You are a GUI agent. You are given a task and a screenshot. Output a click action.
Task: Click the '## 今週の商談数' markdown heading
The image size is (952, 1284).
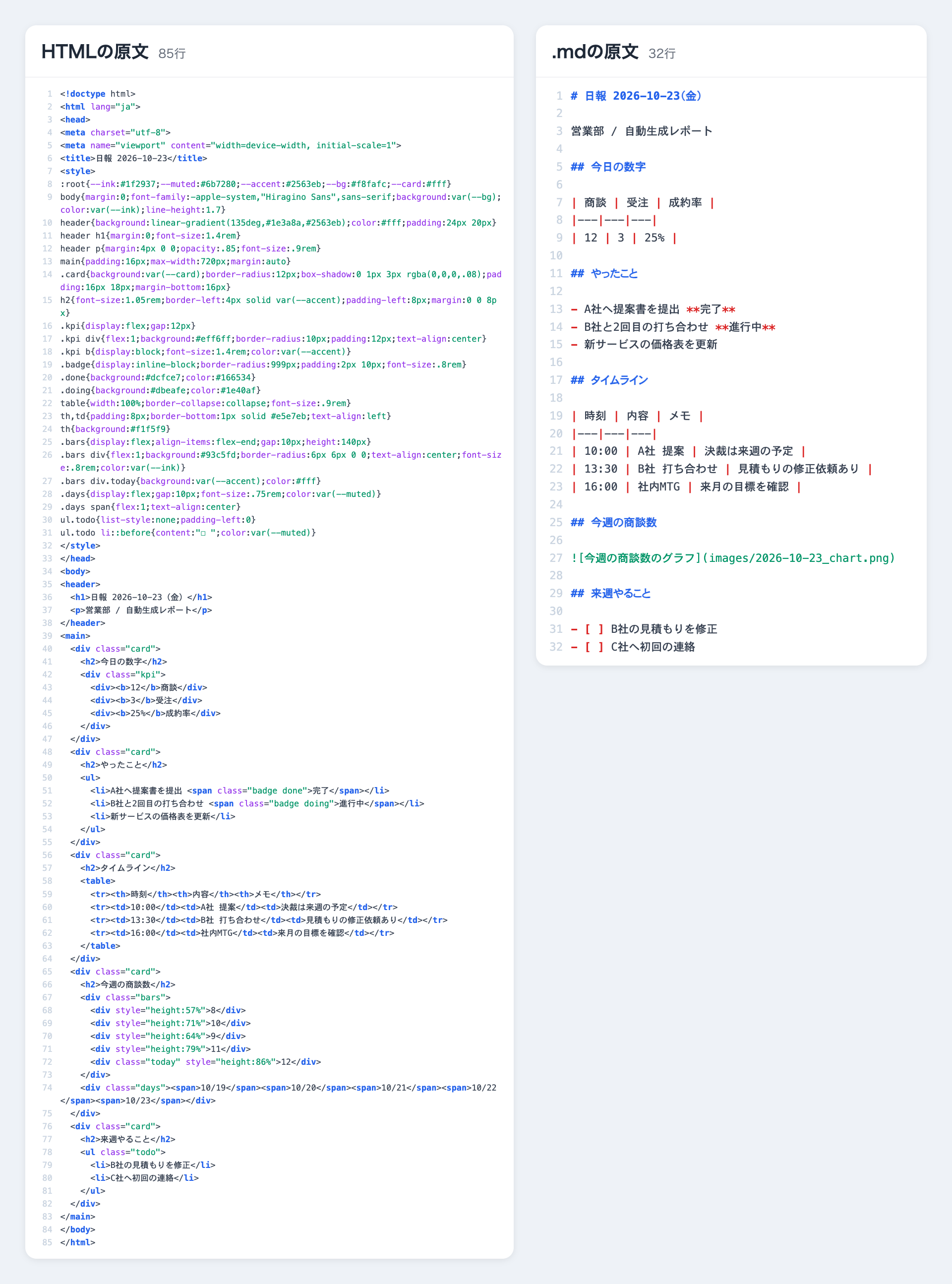tap(614, 523)
